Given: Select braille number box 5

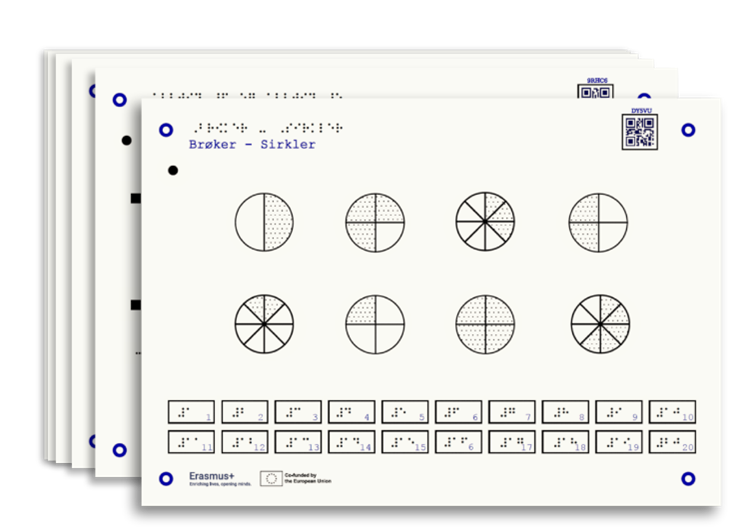Looking at the screenshot, I should pyautogui.click(x=405, y=412).
